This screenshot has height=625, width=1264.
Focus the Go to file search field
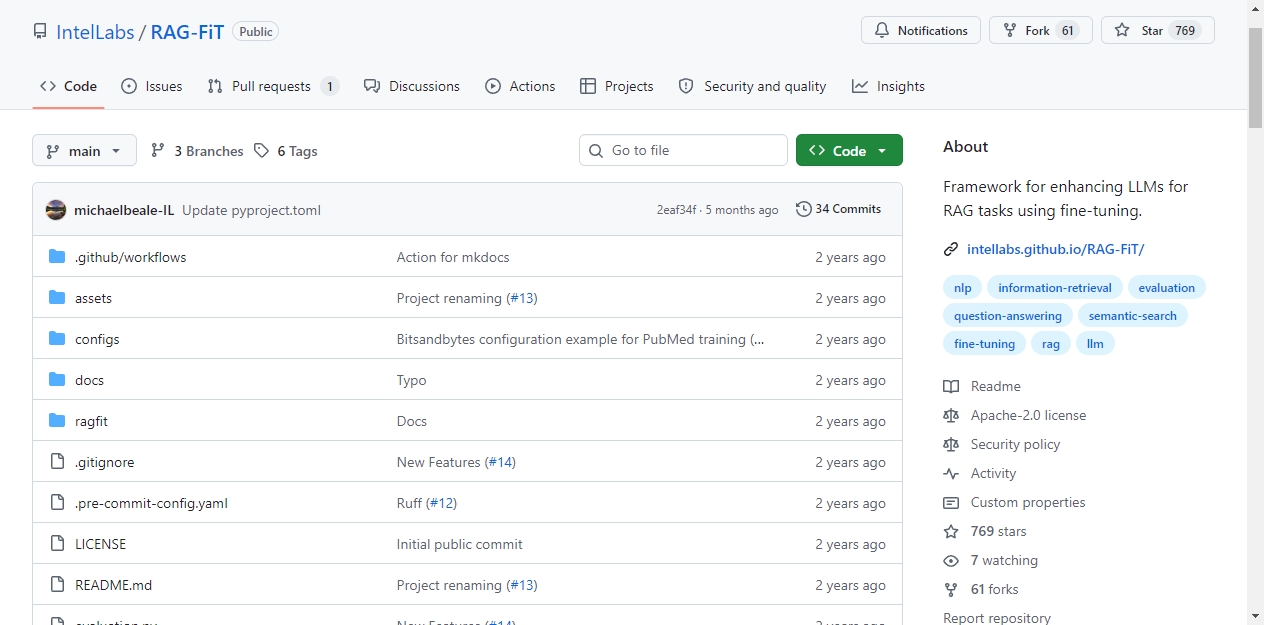pyautogui.click(x=683, y=150)
